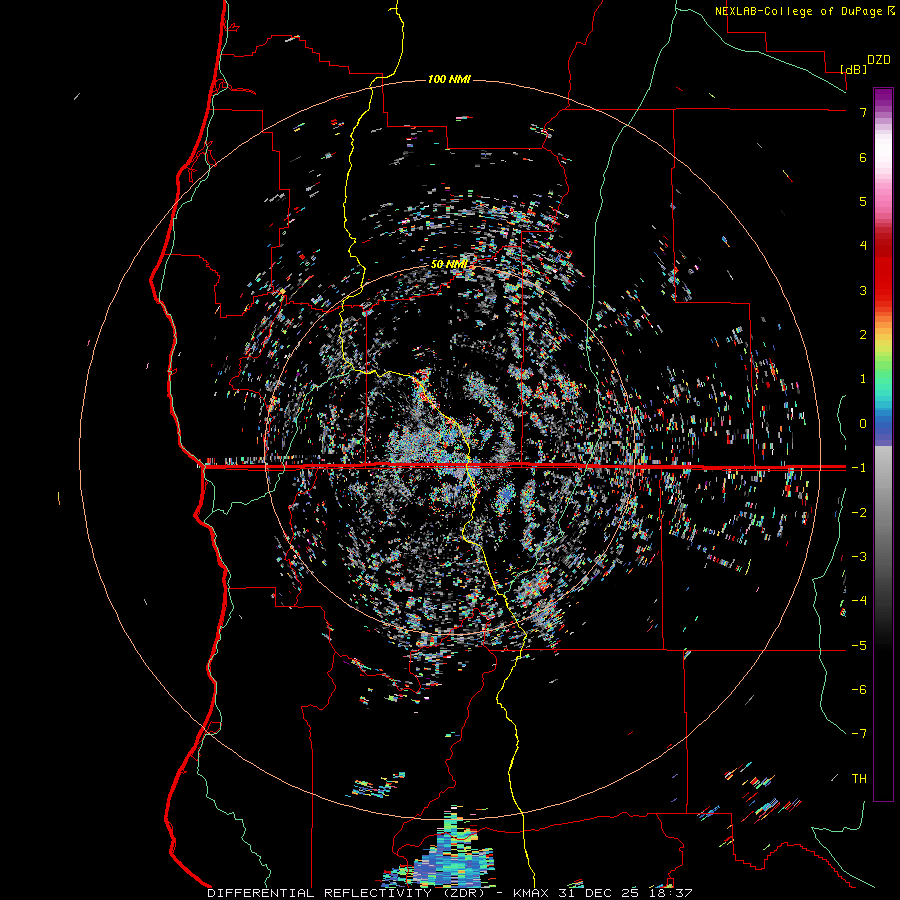Click the TH label on the color scale
This screenshot has width=900, height=900.
pyautogui.click(x=859, y=779)
